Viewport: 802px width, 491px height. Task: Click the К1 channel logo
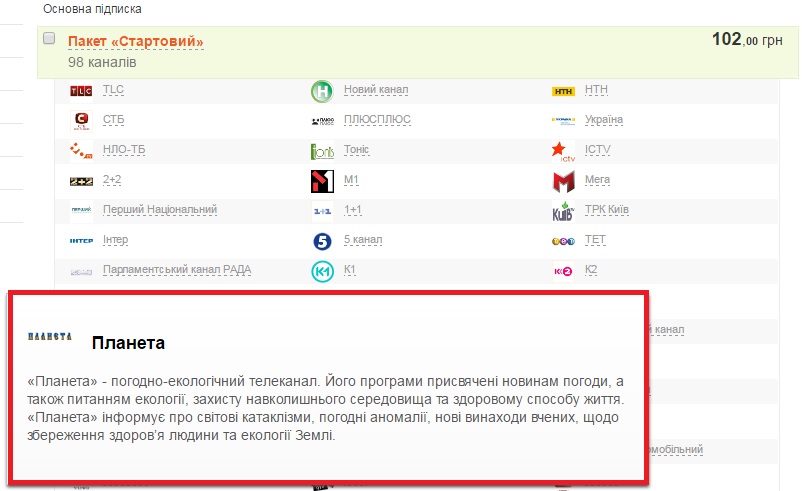pyautogui.click(x=322, y=271)
